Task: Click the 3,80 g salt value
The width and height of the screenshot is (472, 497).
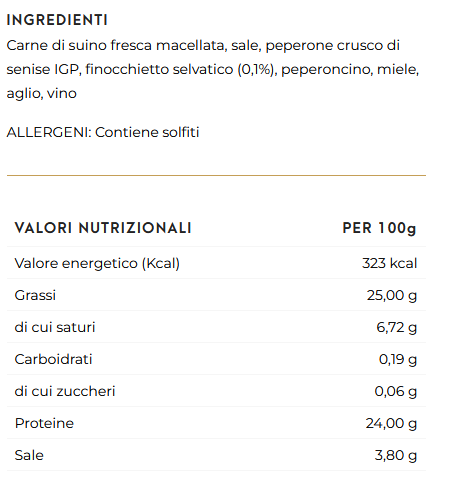Action: tap(396, 456)
